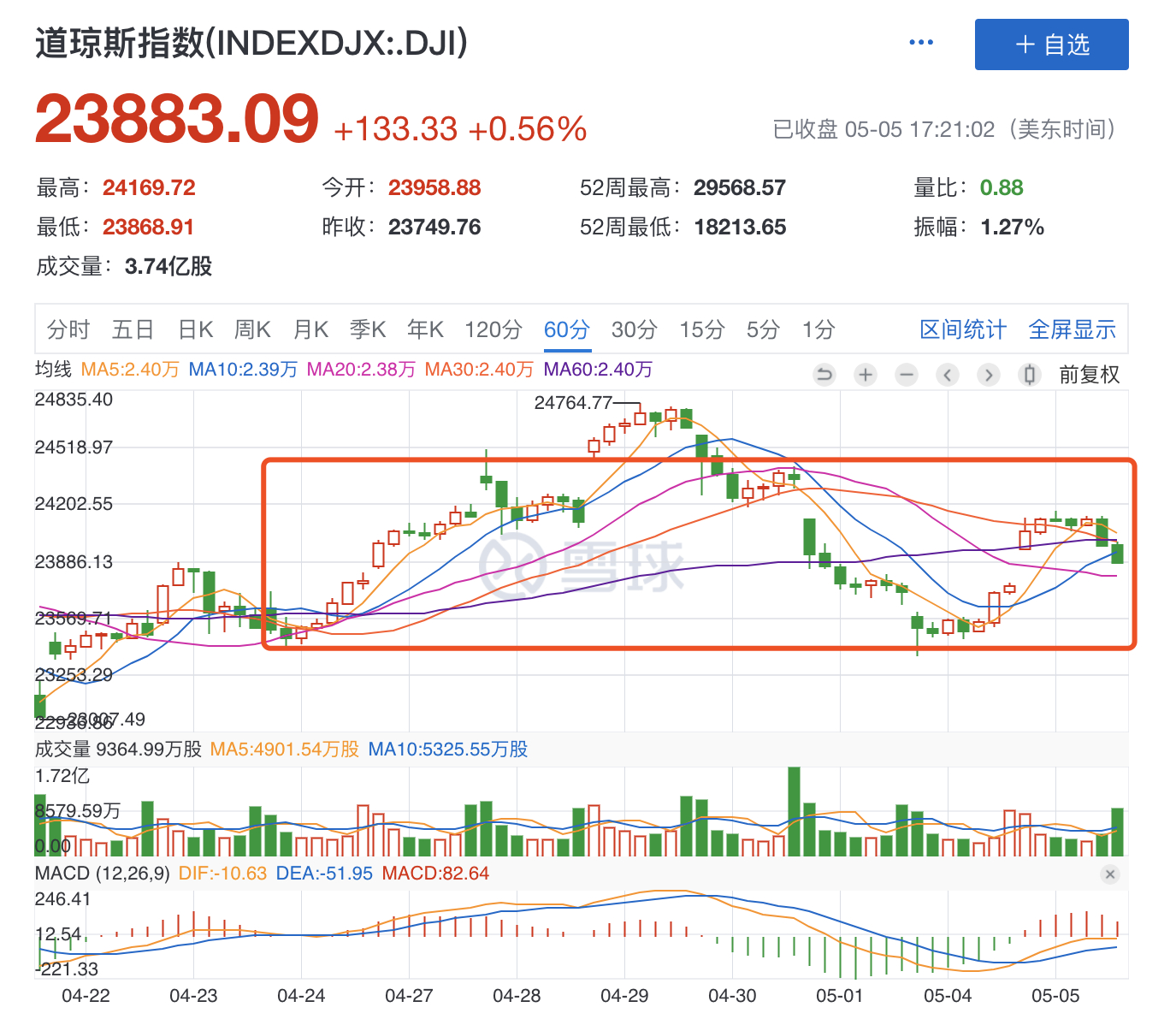Click the 最低 value 23868.91
Screen dimensions: 1176x1025
pyautogui.click(x=148, y=227)
